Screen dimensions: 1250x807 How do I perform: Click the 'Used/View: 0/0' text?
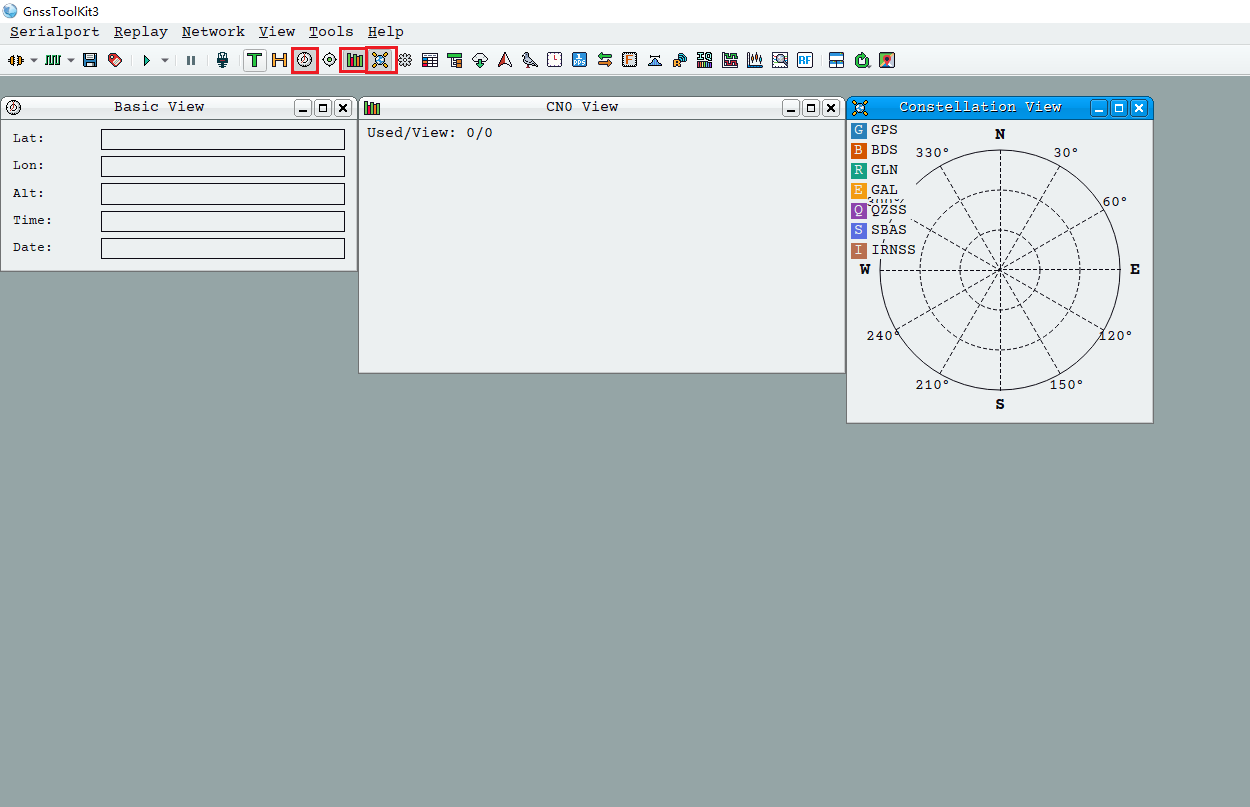[430, 133]
